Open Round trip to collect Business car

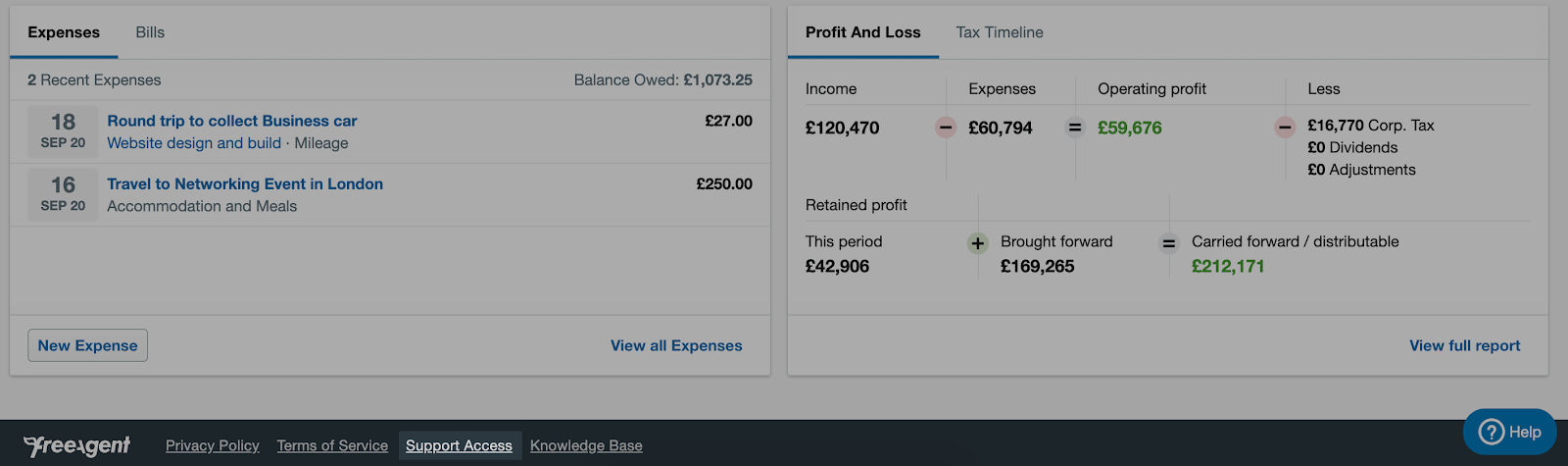click(232, 121)
